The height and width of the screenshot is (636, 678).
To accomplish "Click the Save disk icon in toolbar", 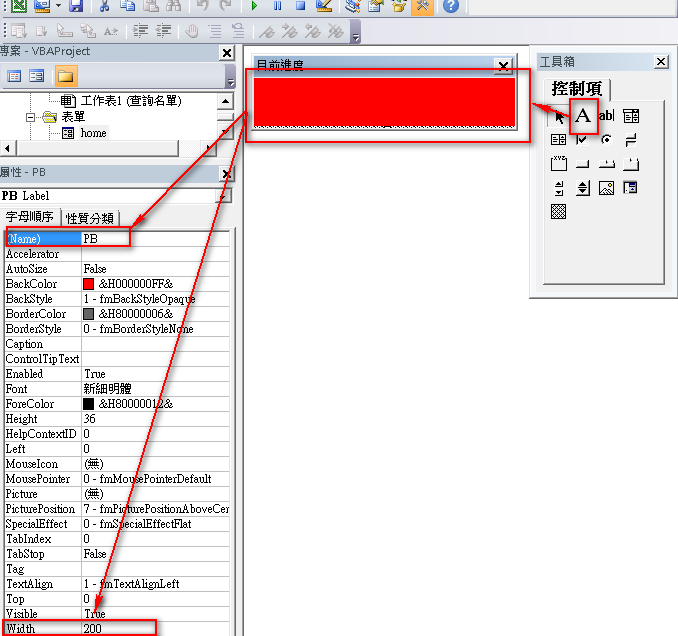I will click(76, 5).
